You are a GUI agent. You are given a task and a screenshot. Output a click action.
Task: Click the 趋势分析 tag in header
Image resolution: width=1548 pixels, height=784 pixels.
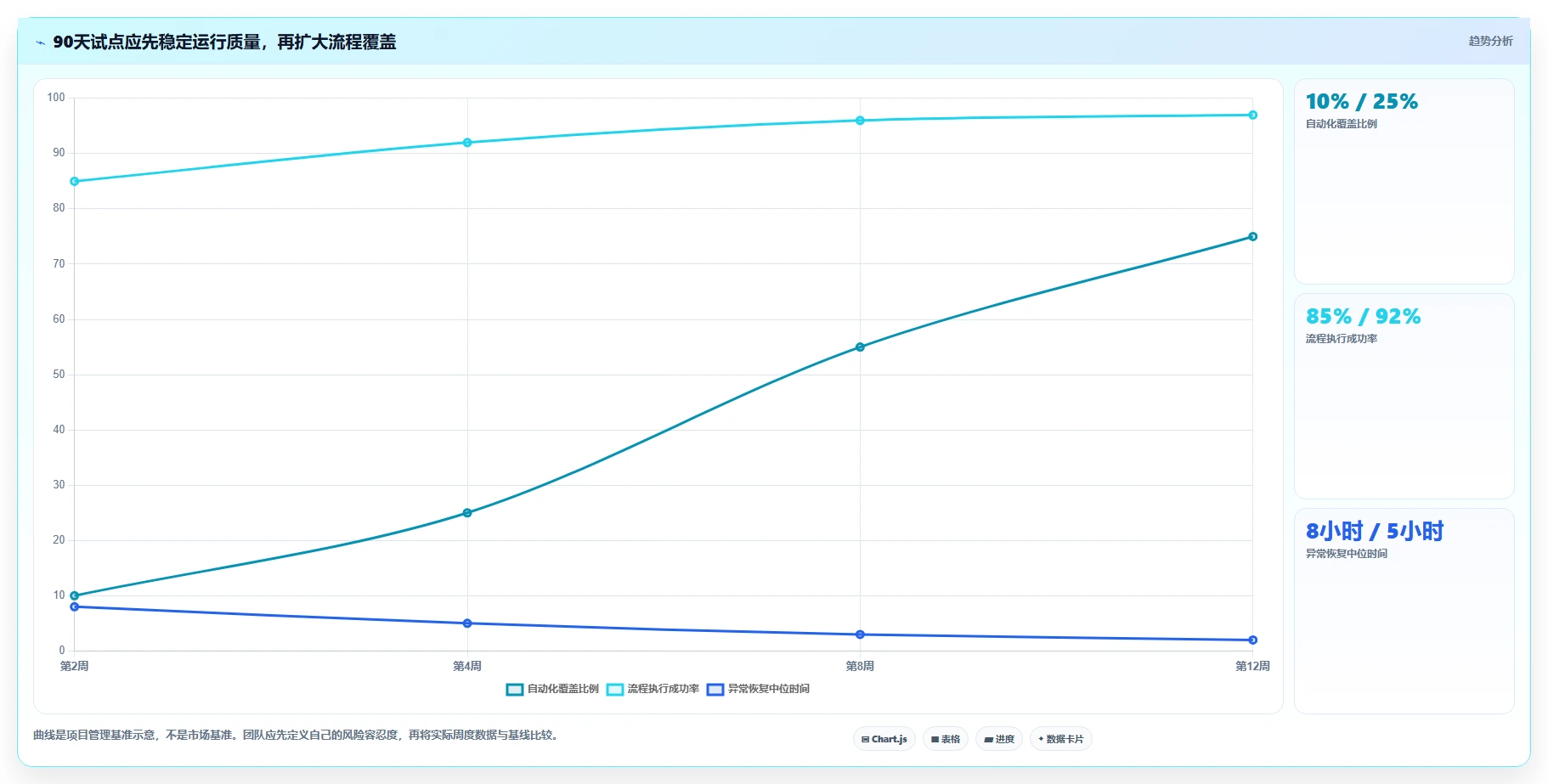pyautogui.click(x=1490, y=41)
